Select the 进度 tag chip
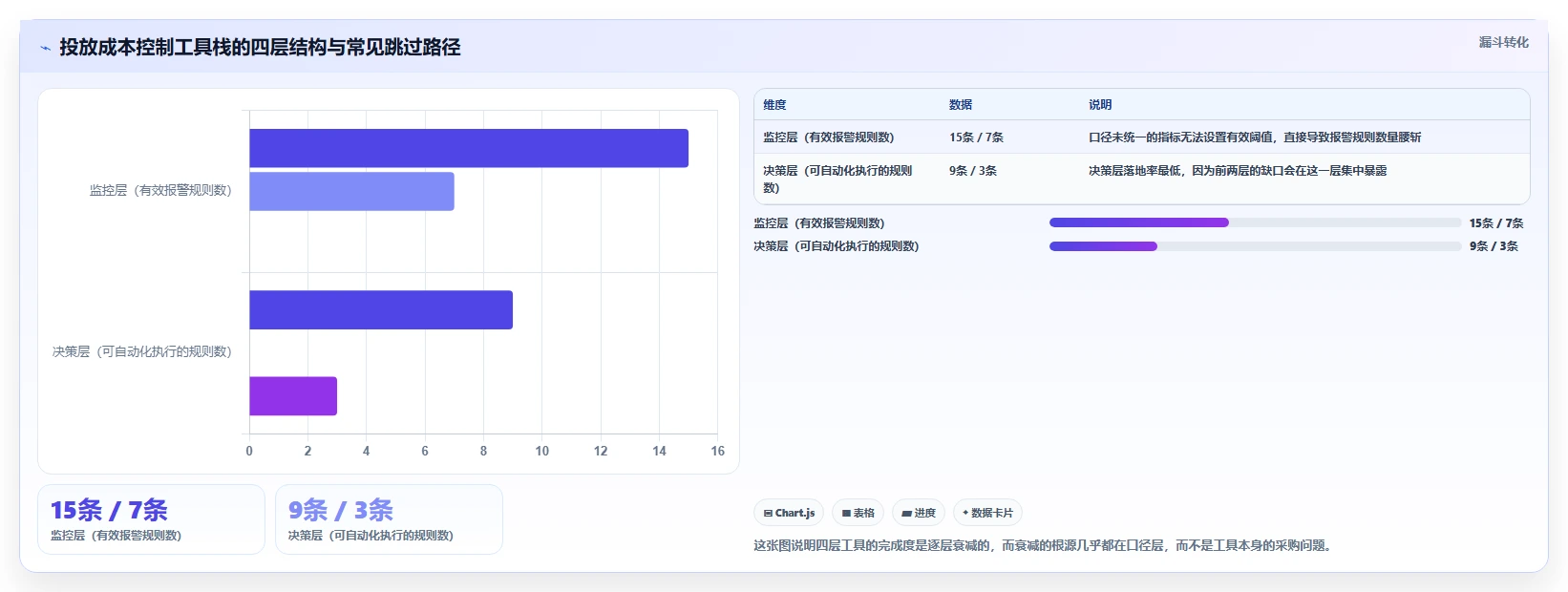This screenshot has width=1568, height=592. (x=919, y=513)
